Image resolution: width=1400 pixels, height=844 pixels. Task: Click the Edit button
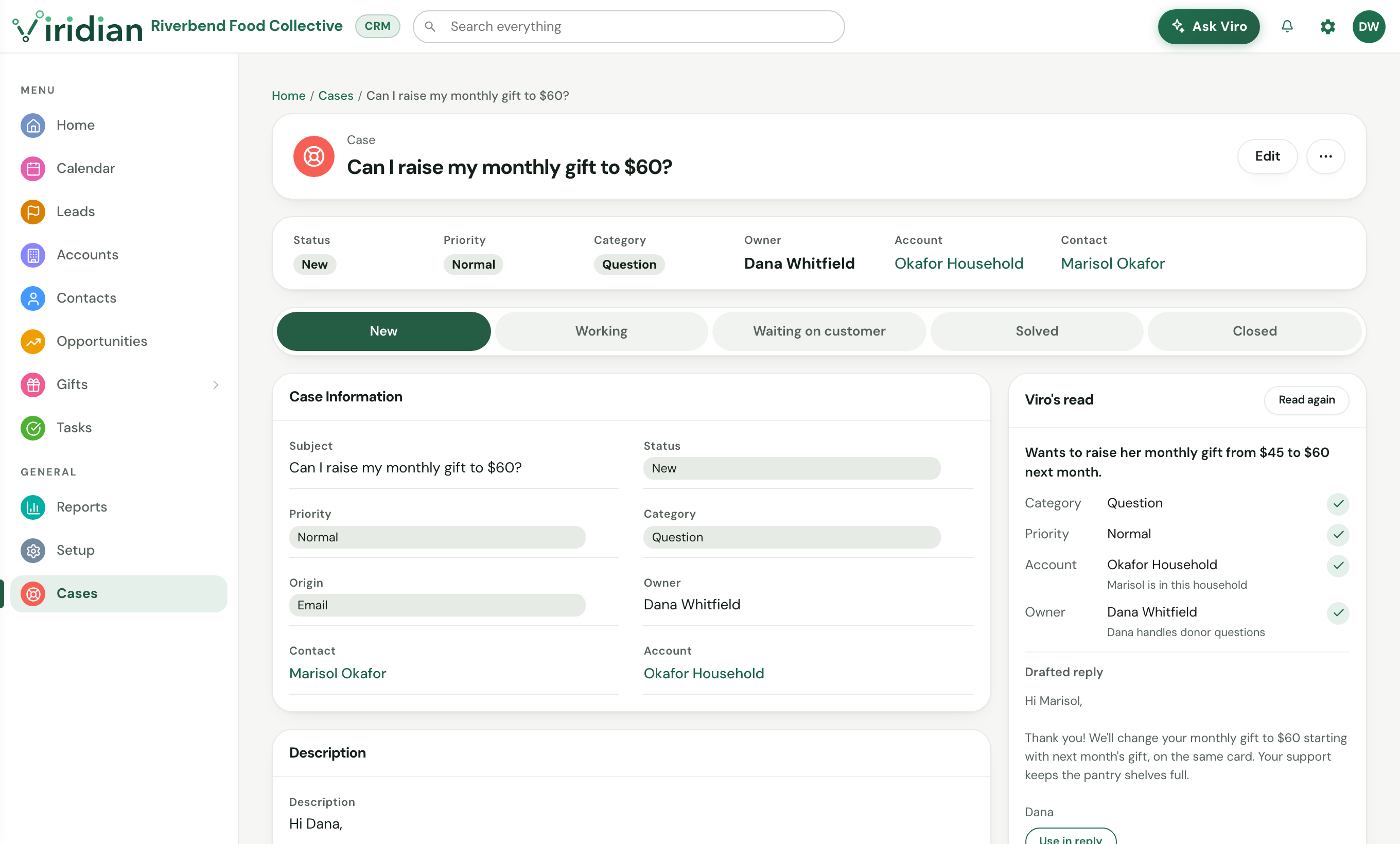click(1267, 156)
